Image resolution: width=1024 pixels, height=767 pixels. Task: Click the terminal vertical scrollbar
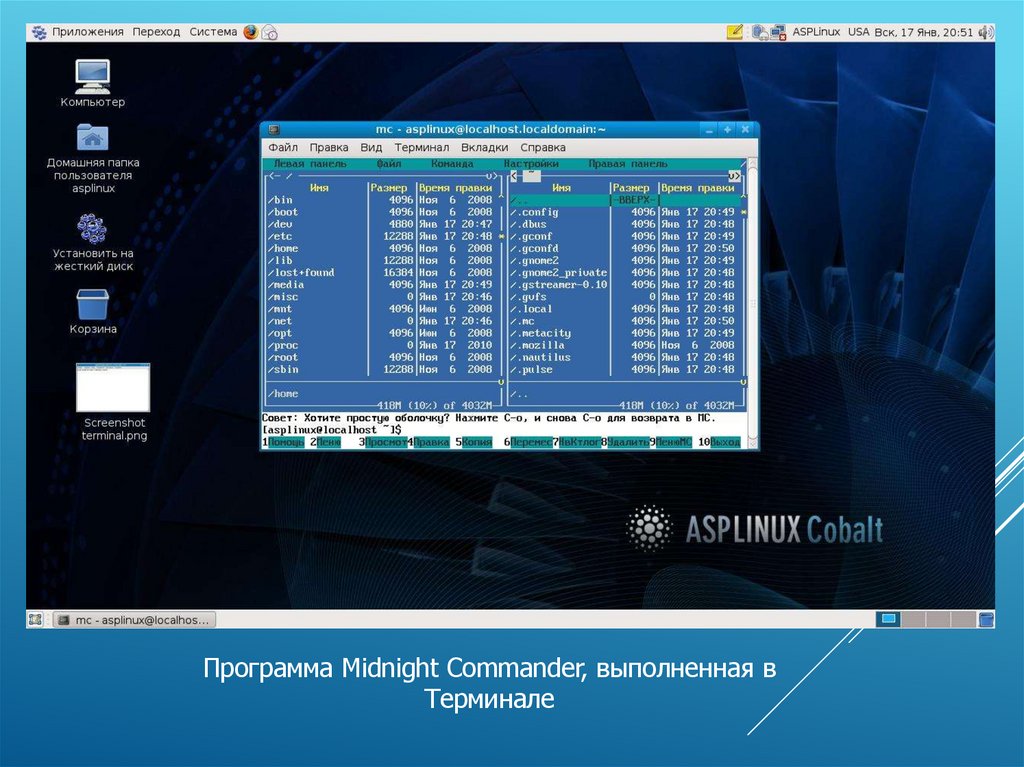pyautogui.click(x=752, y=302)
